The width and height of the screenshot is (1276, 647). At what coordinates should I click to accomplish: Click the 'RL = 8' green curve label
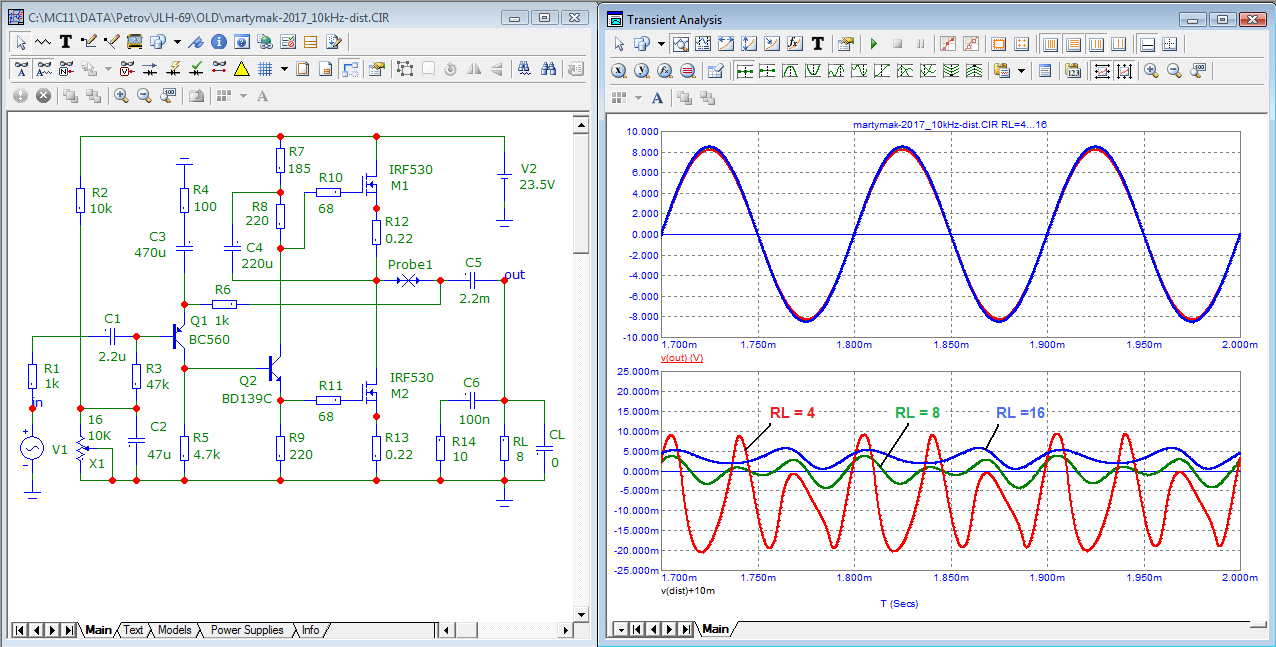click(917, 412)
